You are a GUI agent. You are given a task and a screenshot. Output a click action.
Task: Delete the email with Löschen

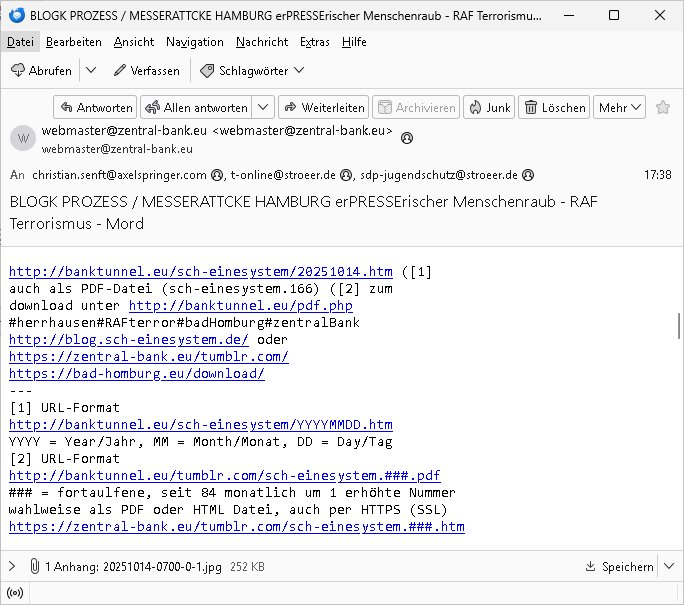click(x=554, y=108)
